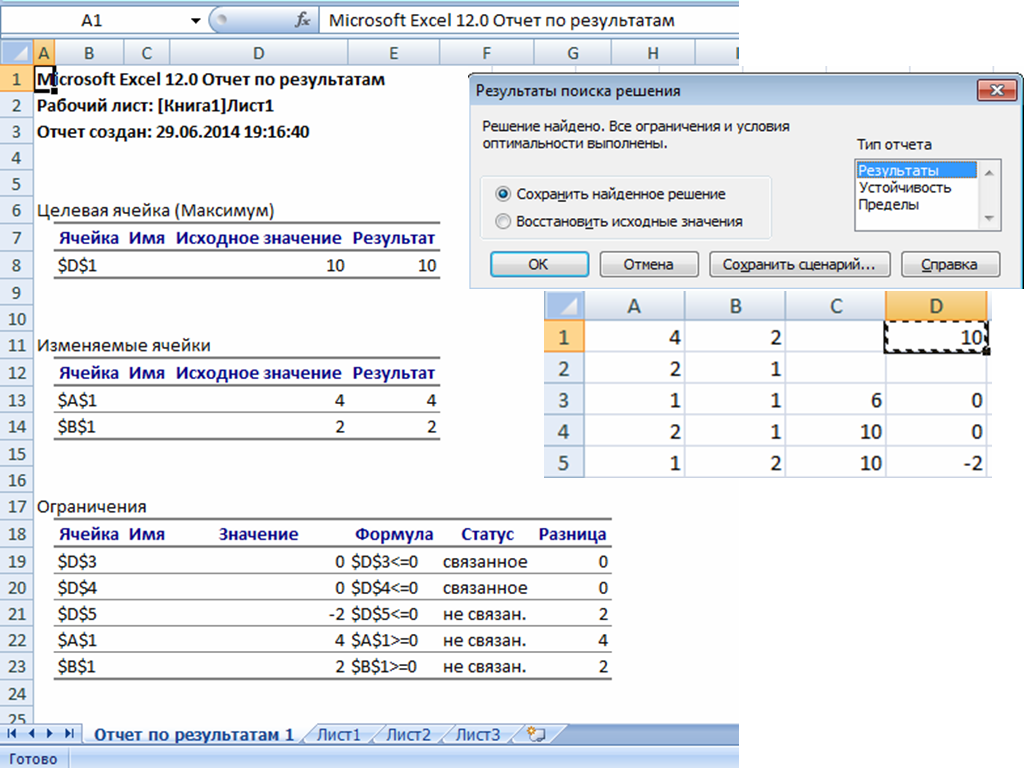Switch to the Отчет по результатам 1 tab
Viewport: 1024px width, 768px height.
[x=194, y=735]
